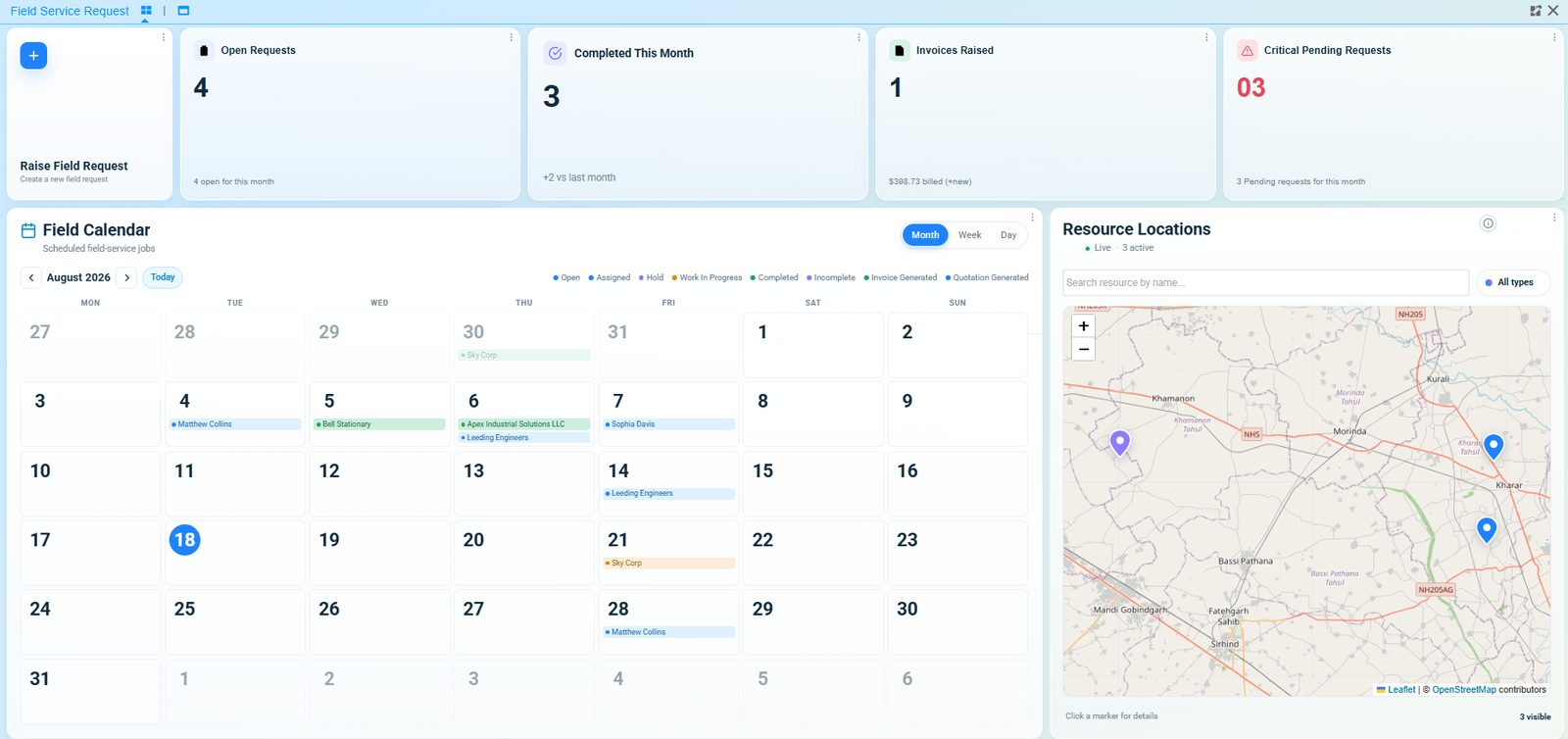
Task: Toggle the Completed status legend filter
Action: pos(774,277)
